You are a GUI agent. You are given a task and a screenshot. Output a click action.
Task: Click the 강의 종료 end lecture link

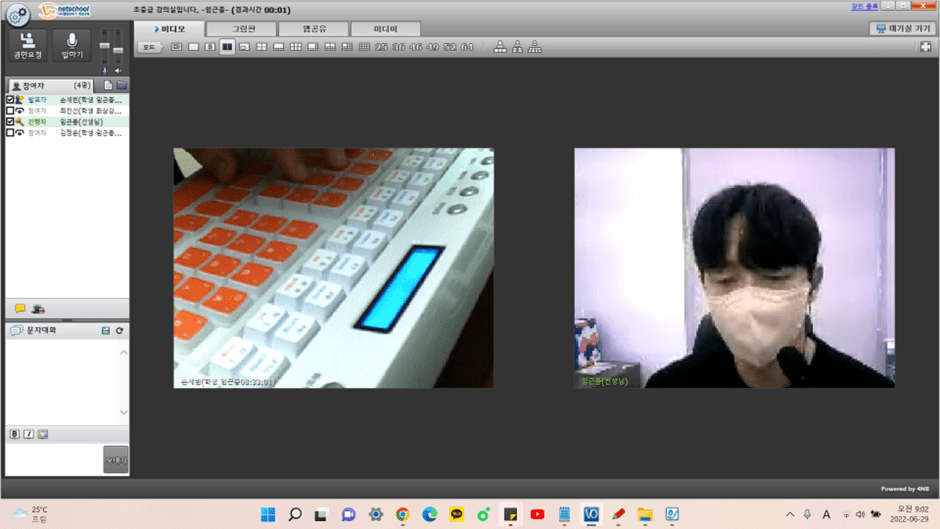tap(864, 6)
